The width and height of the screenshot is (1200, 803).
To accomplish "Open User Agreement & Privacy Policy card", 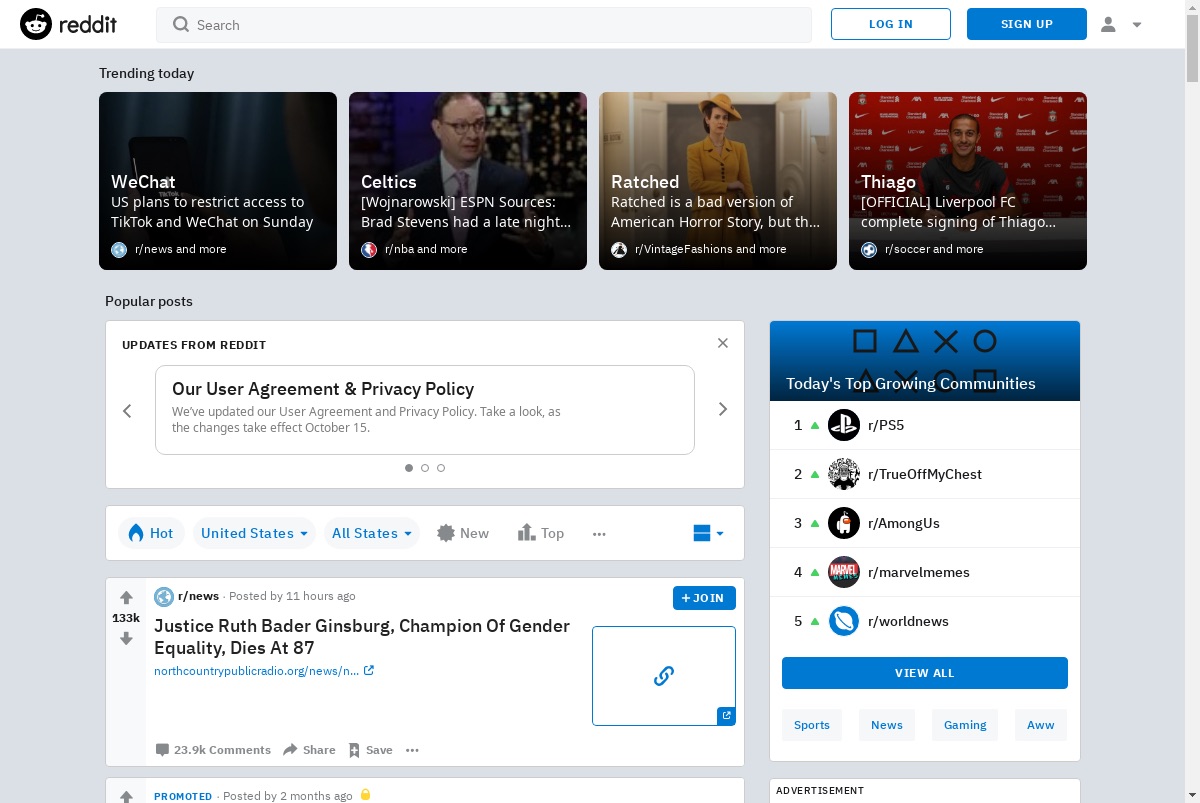I will point(425,410).
